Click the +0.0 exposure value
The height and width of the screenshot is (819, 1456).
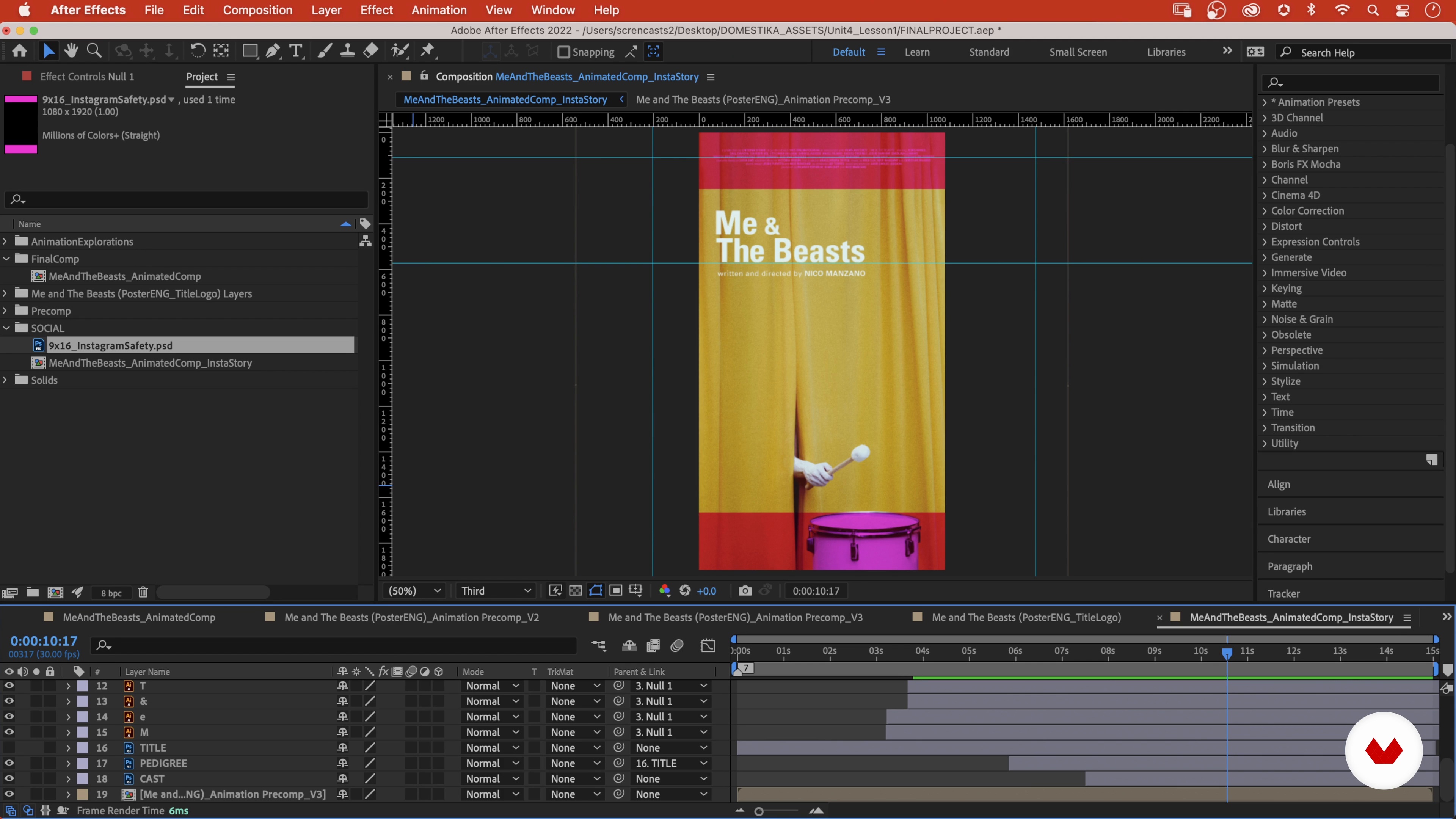(706, 591)
